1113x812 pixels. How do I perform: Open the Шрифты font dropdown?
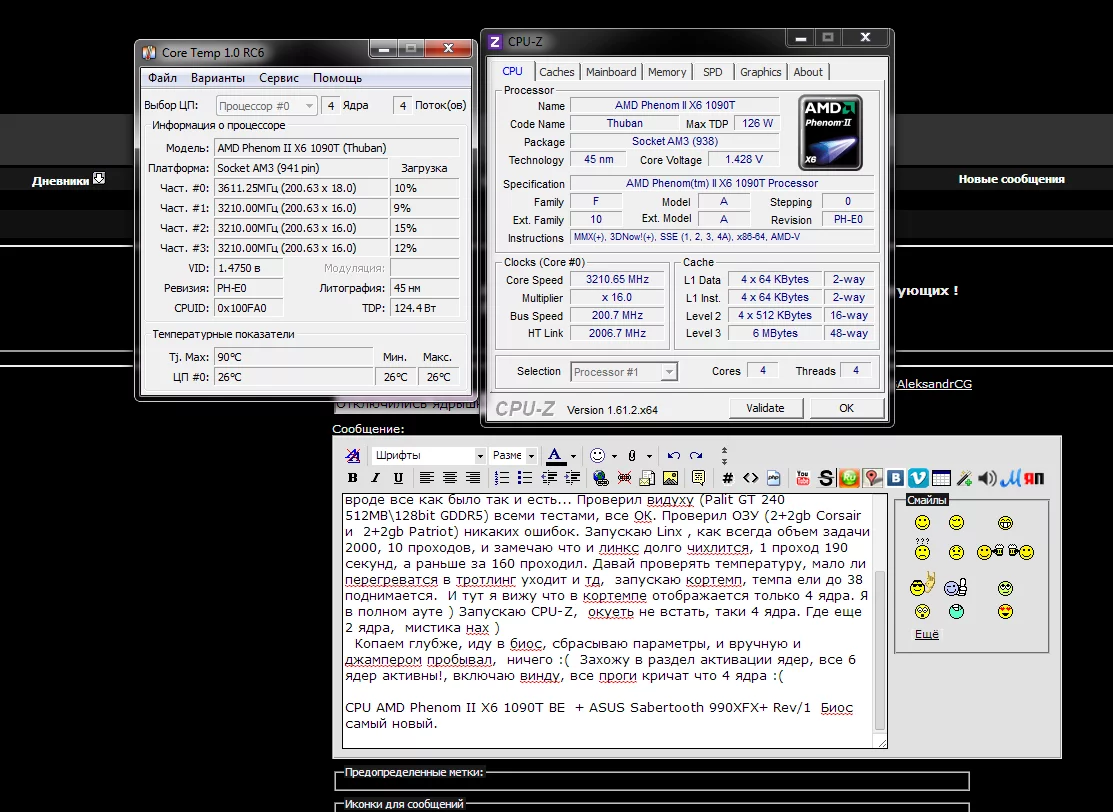pos(428,455)
